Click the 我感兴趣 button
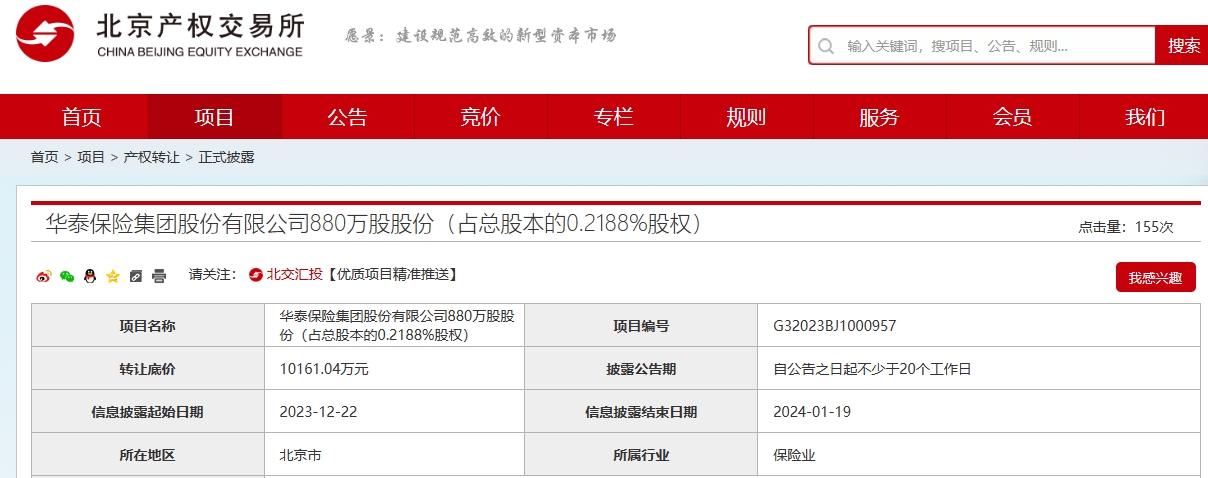This screenshot has width=1208, height=478. [x=1155, y=277]
